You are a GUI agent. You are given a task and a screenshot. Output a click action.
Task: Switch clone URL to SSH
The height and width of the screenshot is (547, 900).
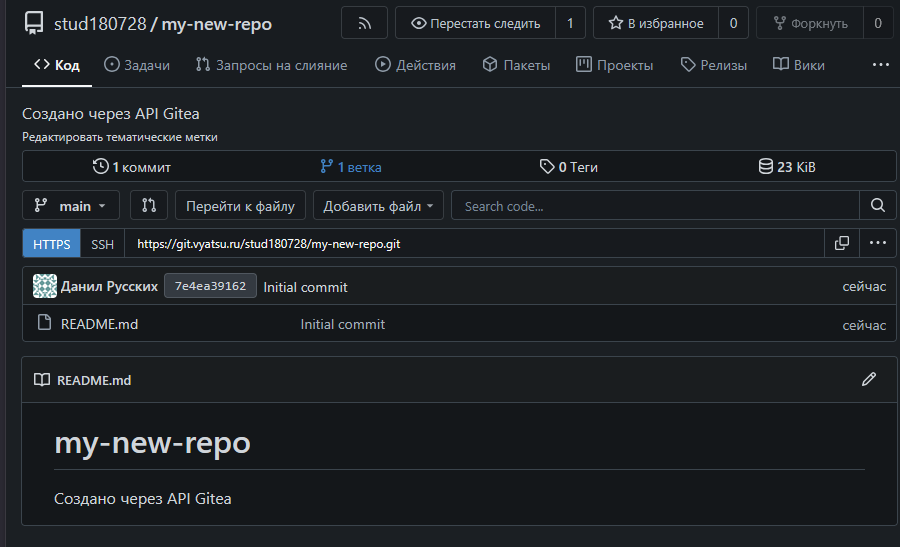click(103, 243)
